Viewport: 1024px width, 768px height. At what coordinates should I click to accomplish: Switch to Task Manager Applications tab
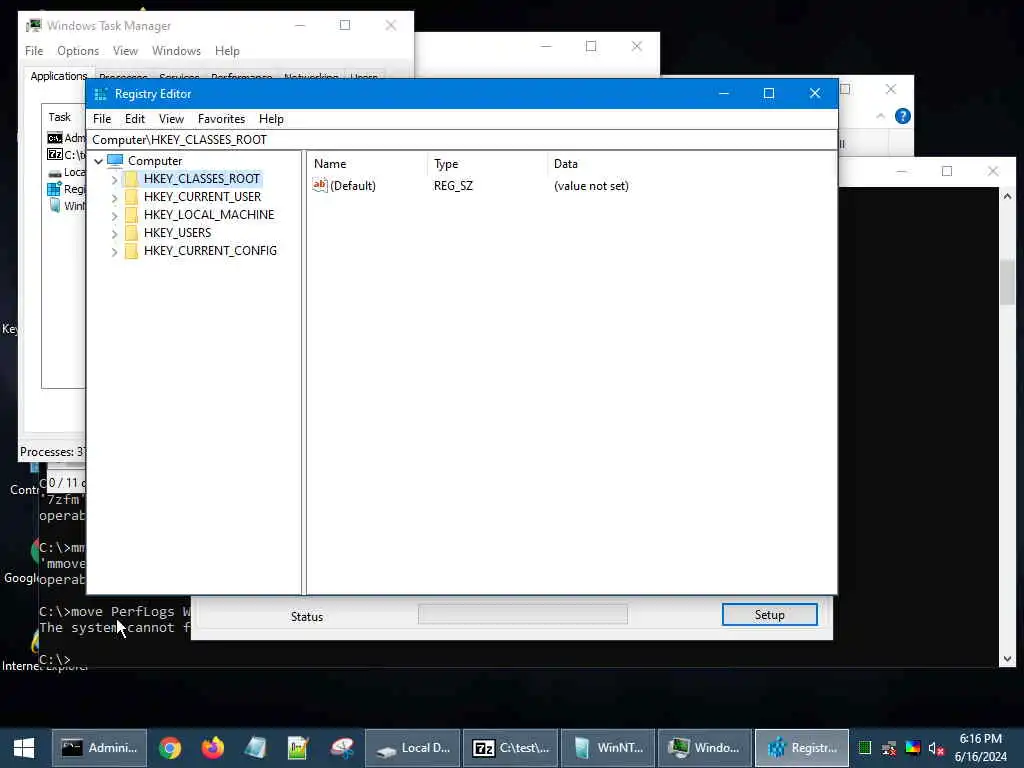(58, 76)
